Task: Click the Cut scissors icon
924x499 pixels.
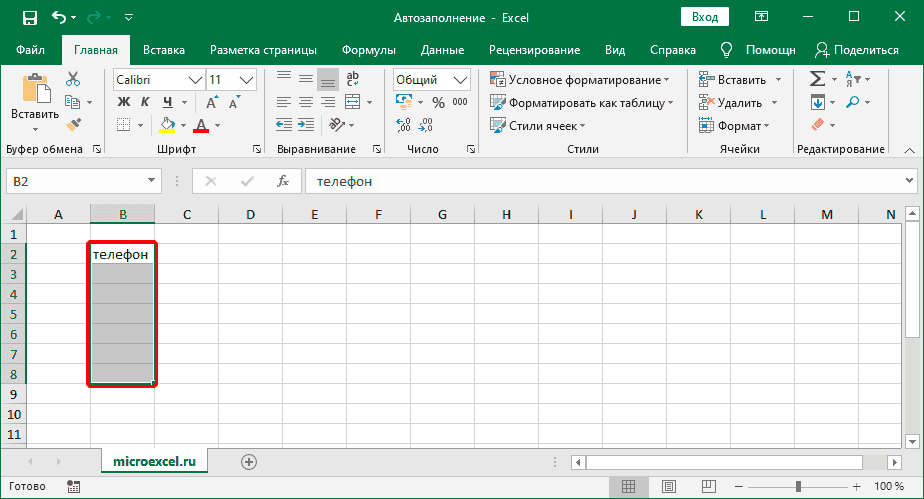Action: [73, 80]
